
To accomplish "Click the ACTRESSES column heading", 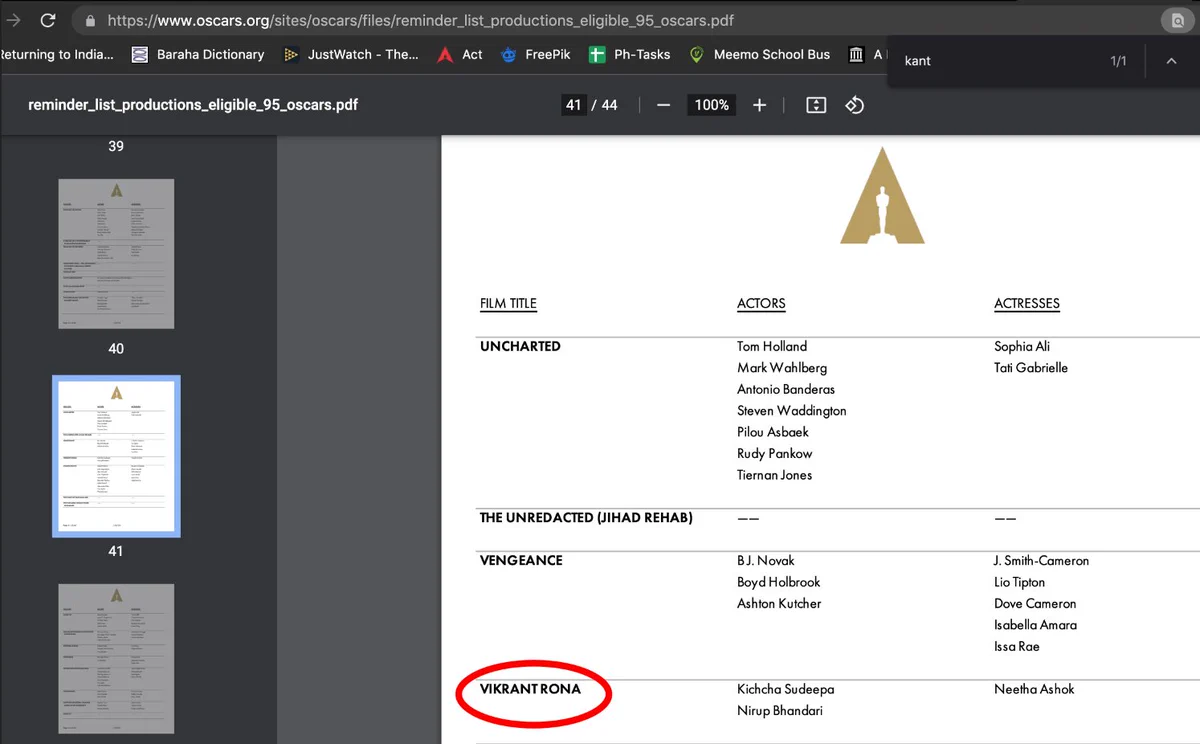I will coord(1027,304).
